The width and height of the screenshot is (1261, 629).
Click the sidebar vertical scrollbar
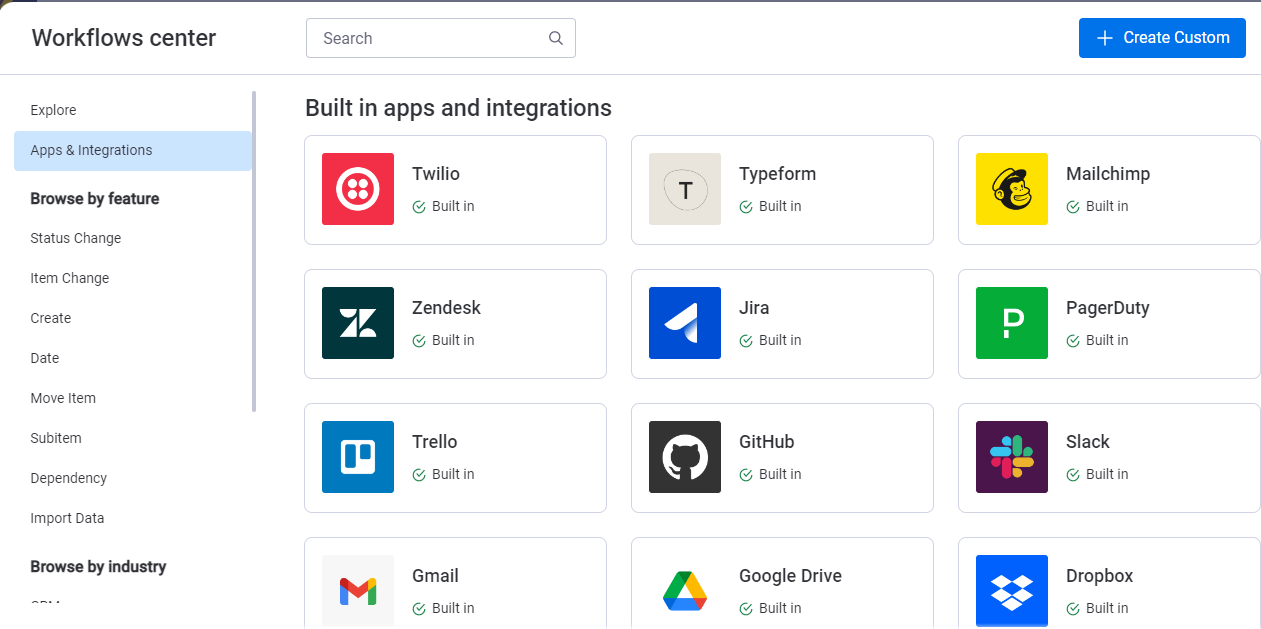[254, 250]
